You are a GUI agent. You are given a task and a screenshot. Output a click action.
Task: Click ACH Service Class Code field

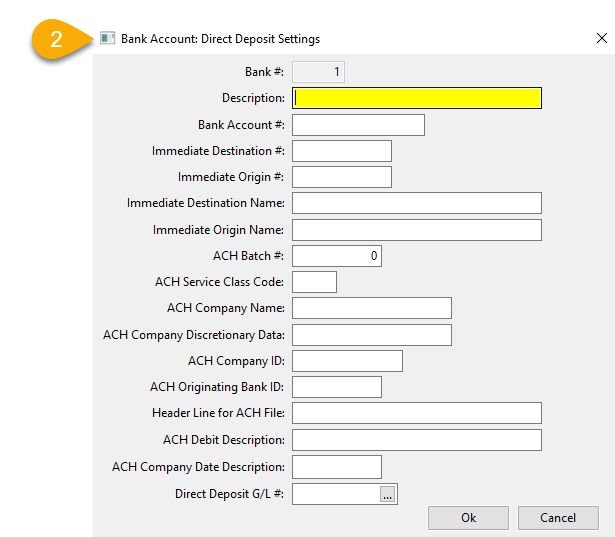point(315,282)
